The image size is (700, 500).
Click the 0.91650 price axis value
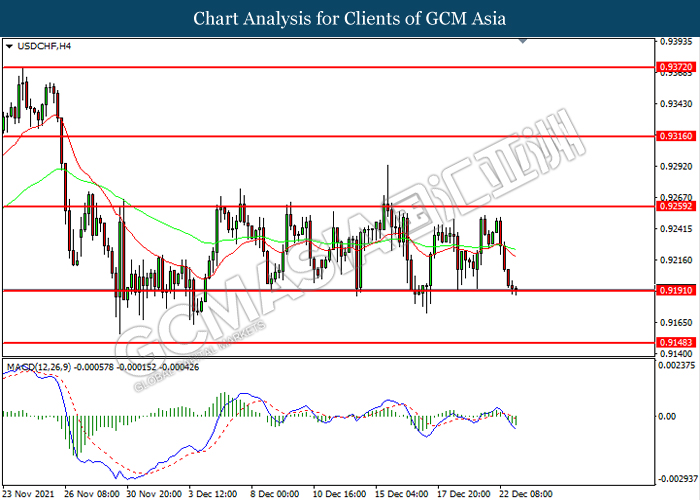(x=676, y=322)
